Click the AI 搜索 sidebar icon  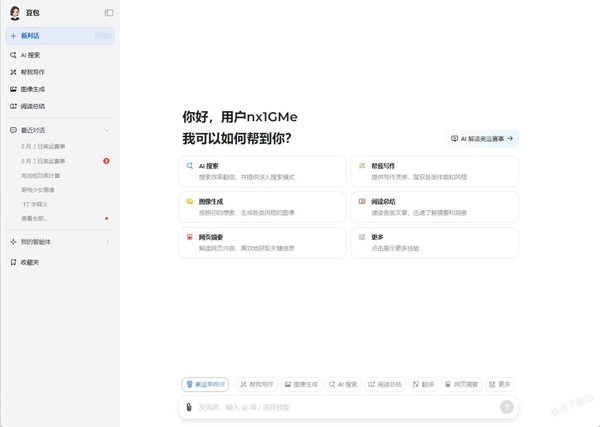click(13, 55)
